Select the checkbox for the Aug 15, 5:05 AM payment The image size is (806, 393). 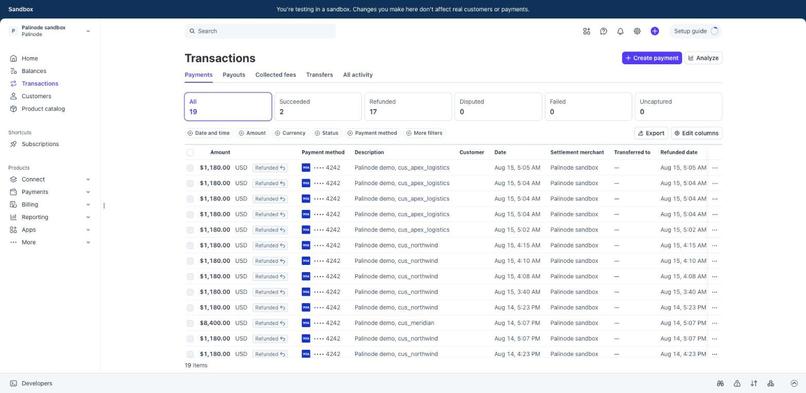point(190,168)
